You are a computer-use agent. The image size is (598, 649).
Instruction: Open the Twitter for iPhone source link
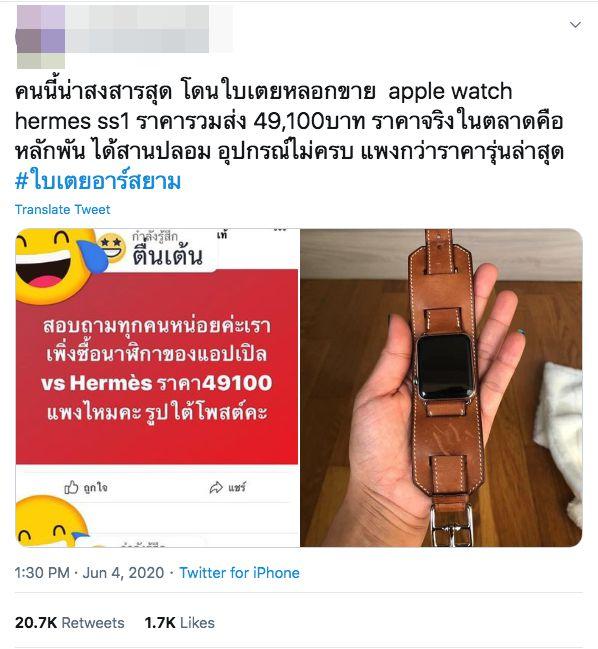239,573
